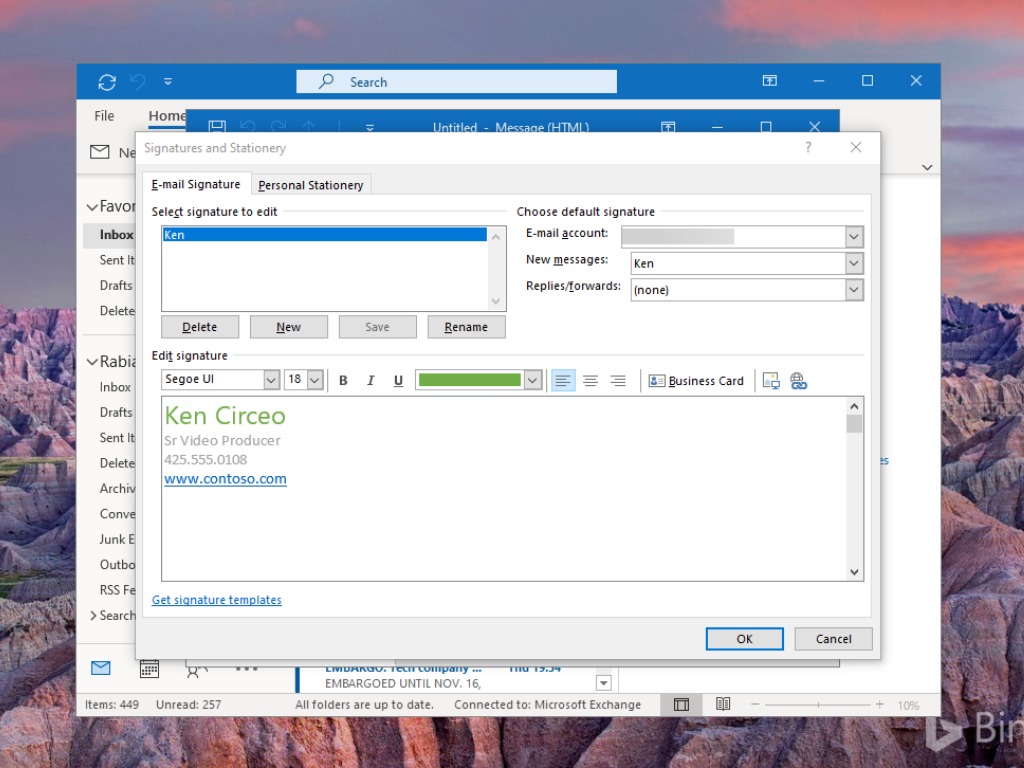Viewport: 1024px width, 768px height.
Task: Open the Get signature templates link
Action: tap(216, 600)
